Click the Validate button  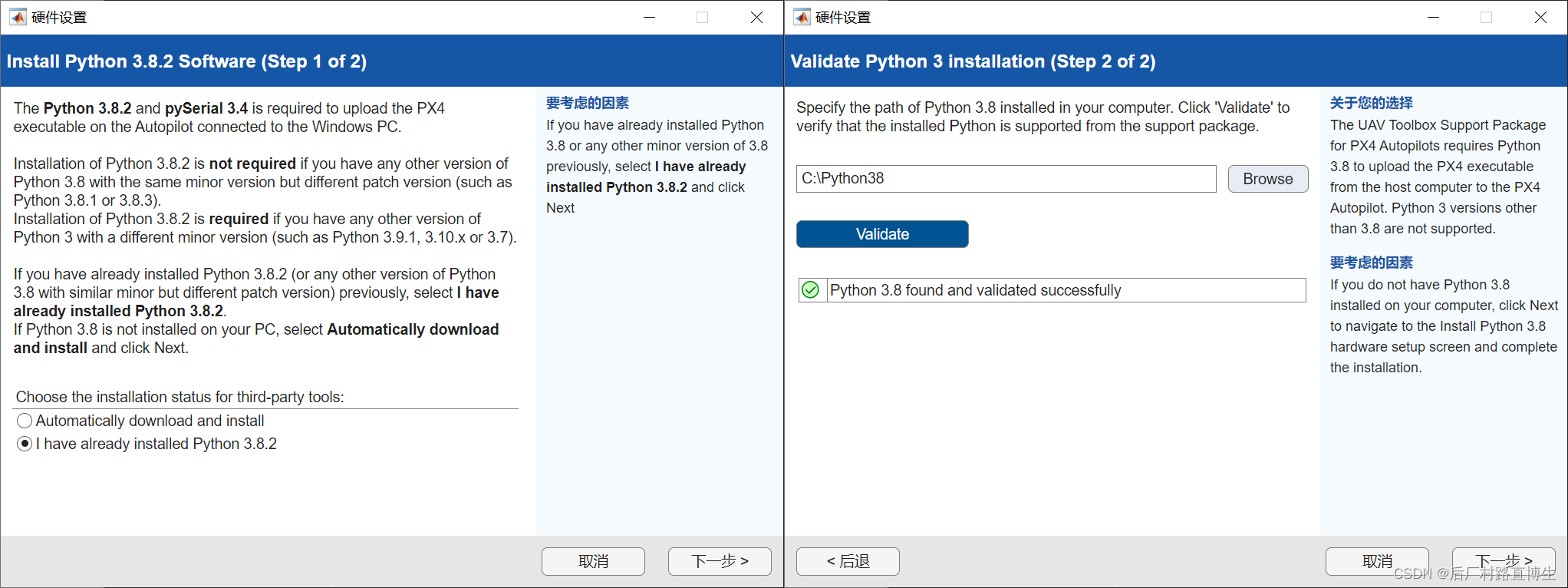[882, 234]
